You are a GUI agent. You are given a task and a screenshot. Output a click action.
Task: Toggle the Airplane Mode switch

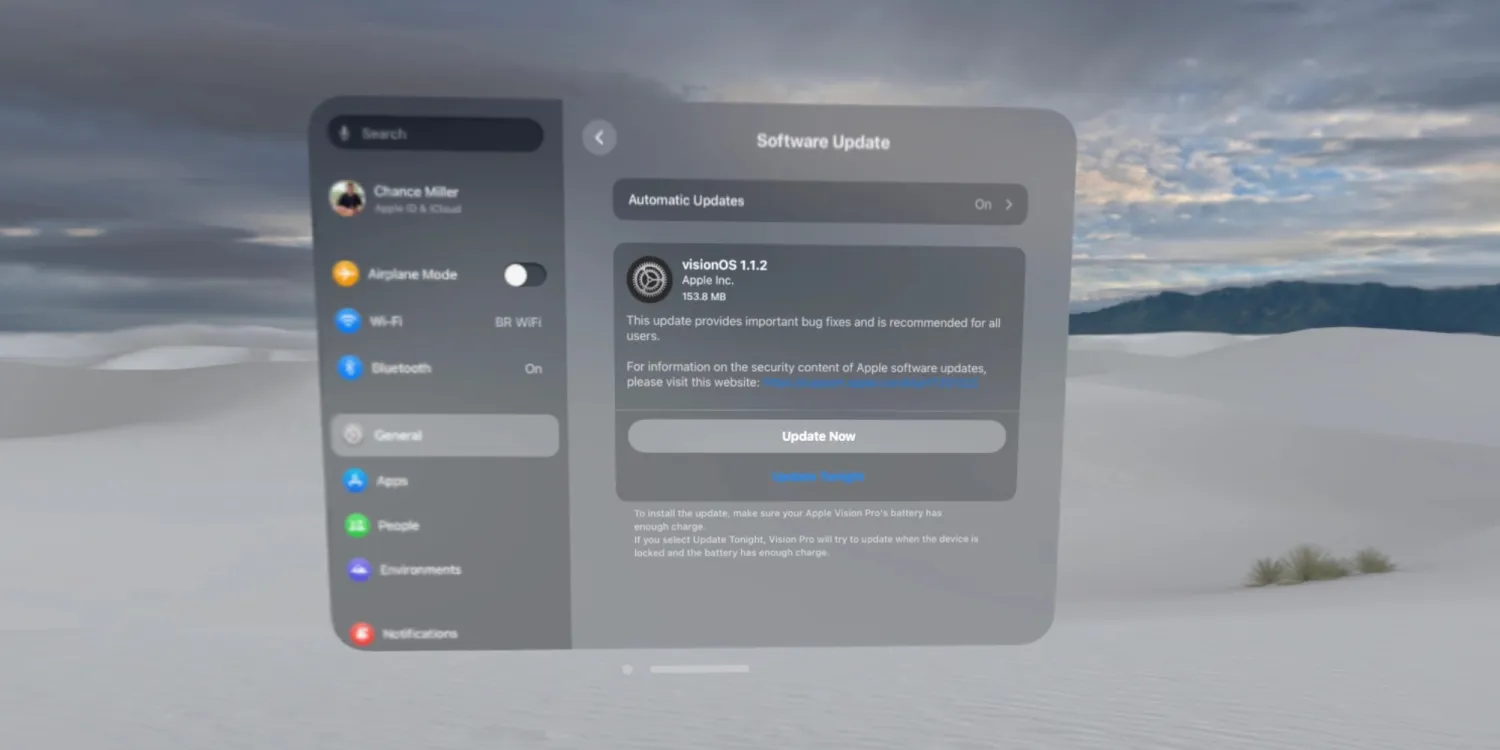click(525, 275)
